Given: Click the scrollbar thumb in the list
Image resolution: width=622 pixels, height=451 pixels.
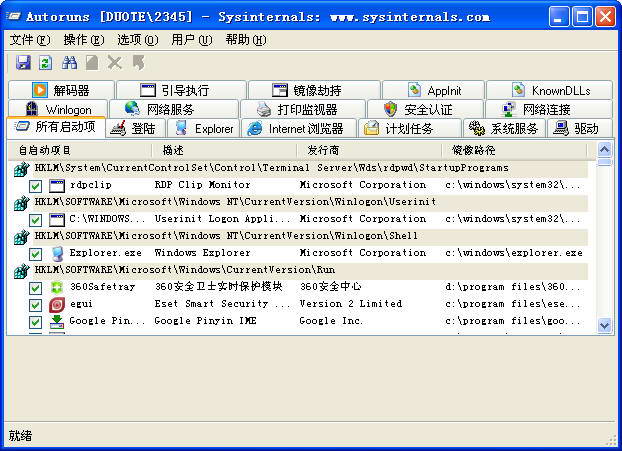Looking at the screenshot, I should [605, 162].
